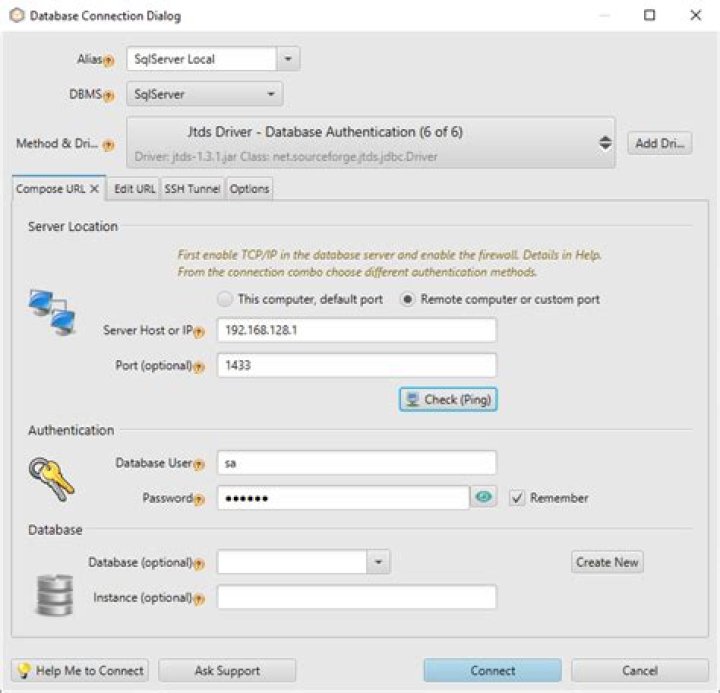Open the Alias dropdown arrow
This screenshot has width=720, height=693.
point(288,59)
